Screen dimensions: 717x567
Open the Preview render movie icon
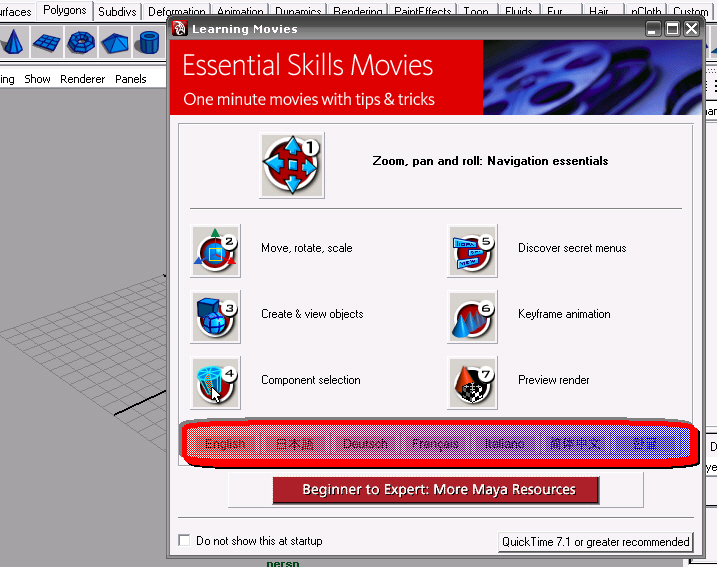[472, 383]
